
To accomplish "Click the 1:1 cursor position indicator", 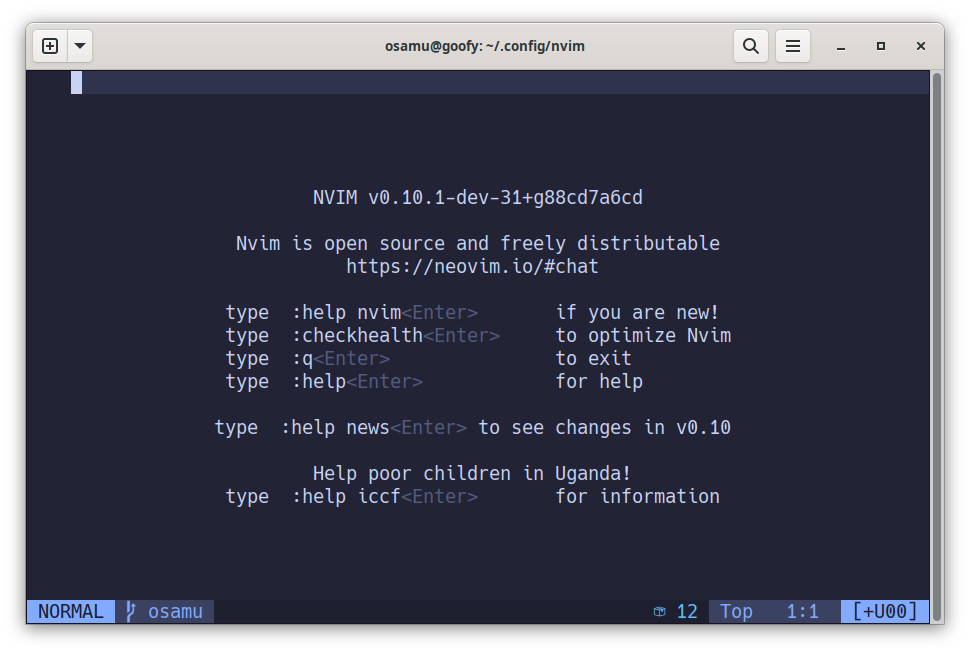I will click(x=802, y=611).
